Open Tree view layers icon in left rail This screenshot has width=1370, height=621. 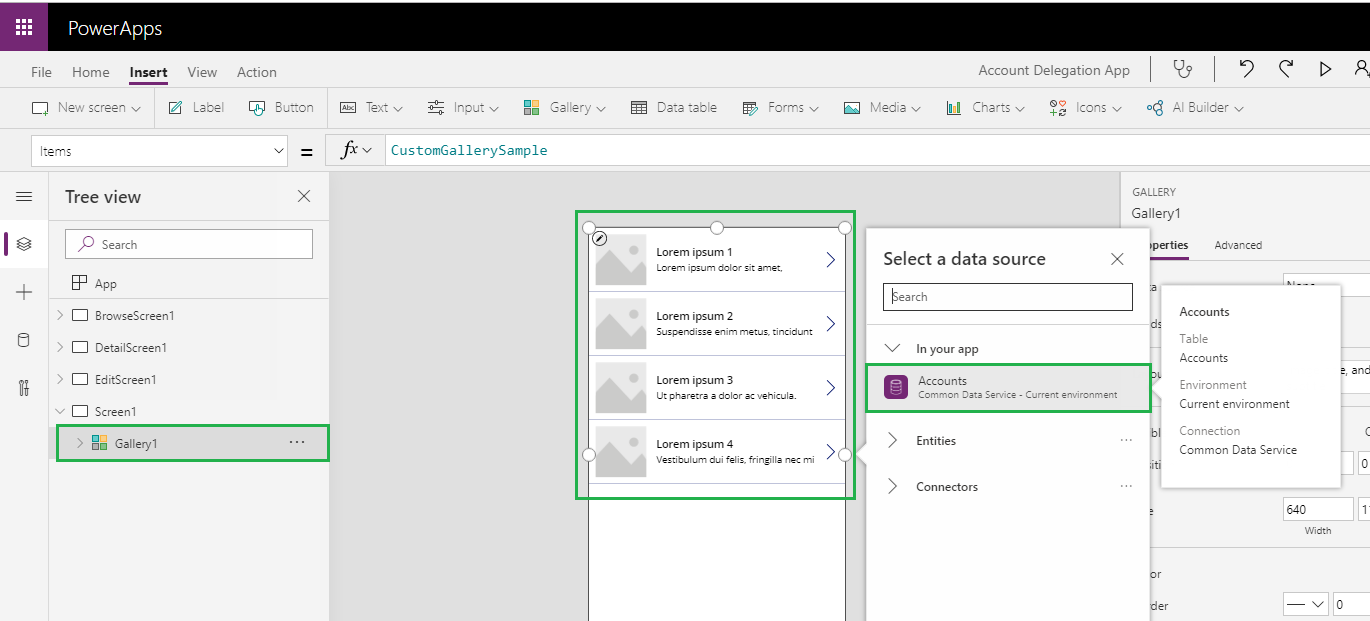pyautogui.click(x=24, y=244)
